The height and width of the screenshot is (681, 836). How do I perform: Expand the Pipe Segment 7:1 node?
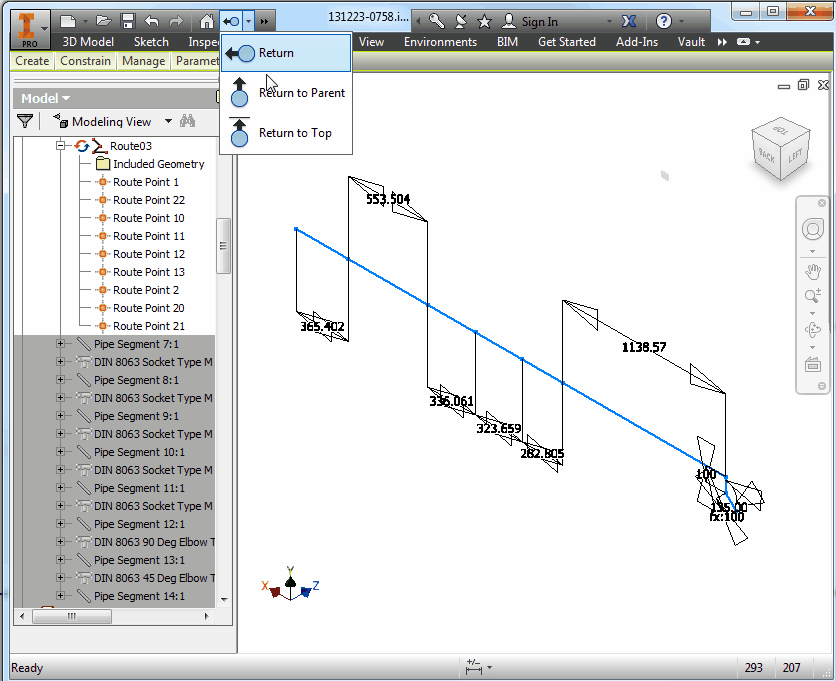61,344
